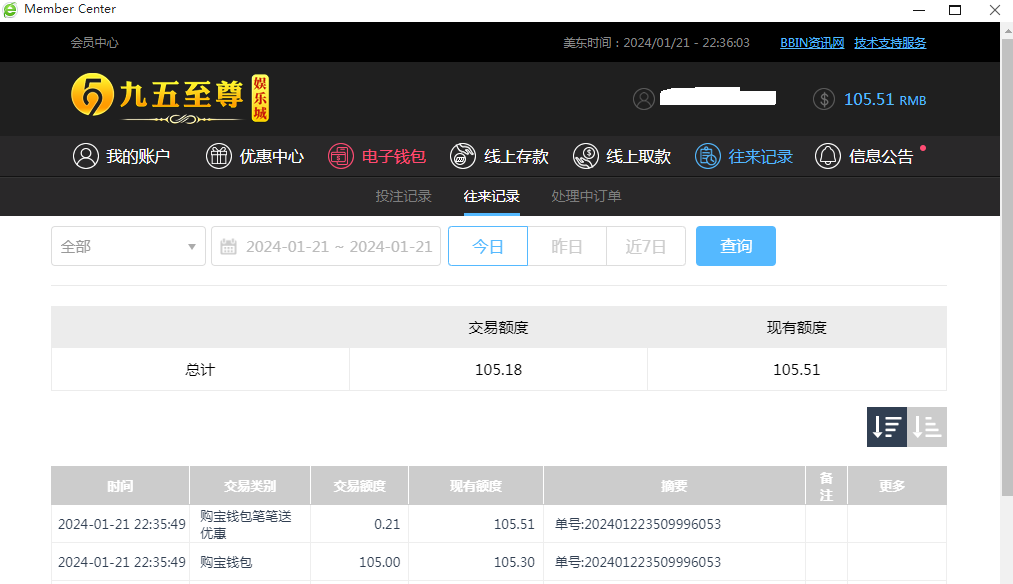This screenshot has width=1013, height=584.
Task: Click the 线上存款 deposit icon
Action: tap(463, 156)
